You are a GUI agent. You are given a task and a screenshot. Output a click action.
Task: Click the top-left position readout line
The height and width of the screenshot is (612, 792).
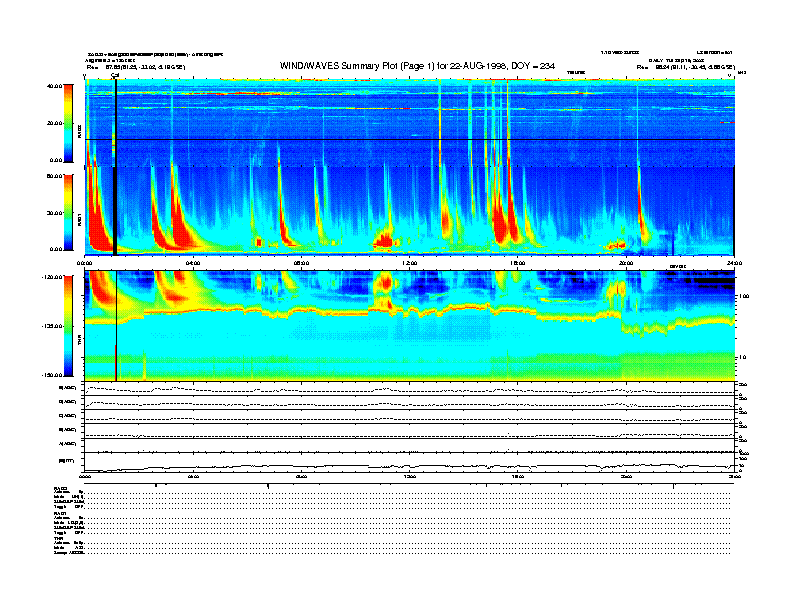[135, 67]
